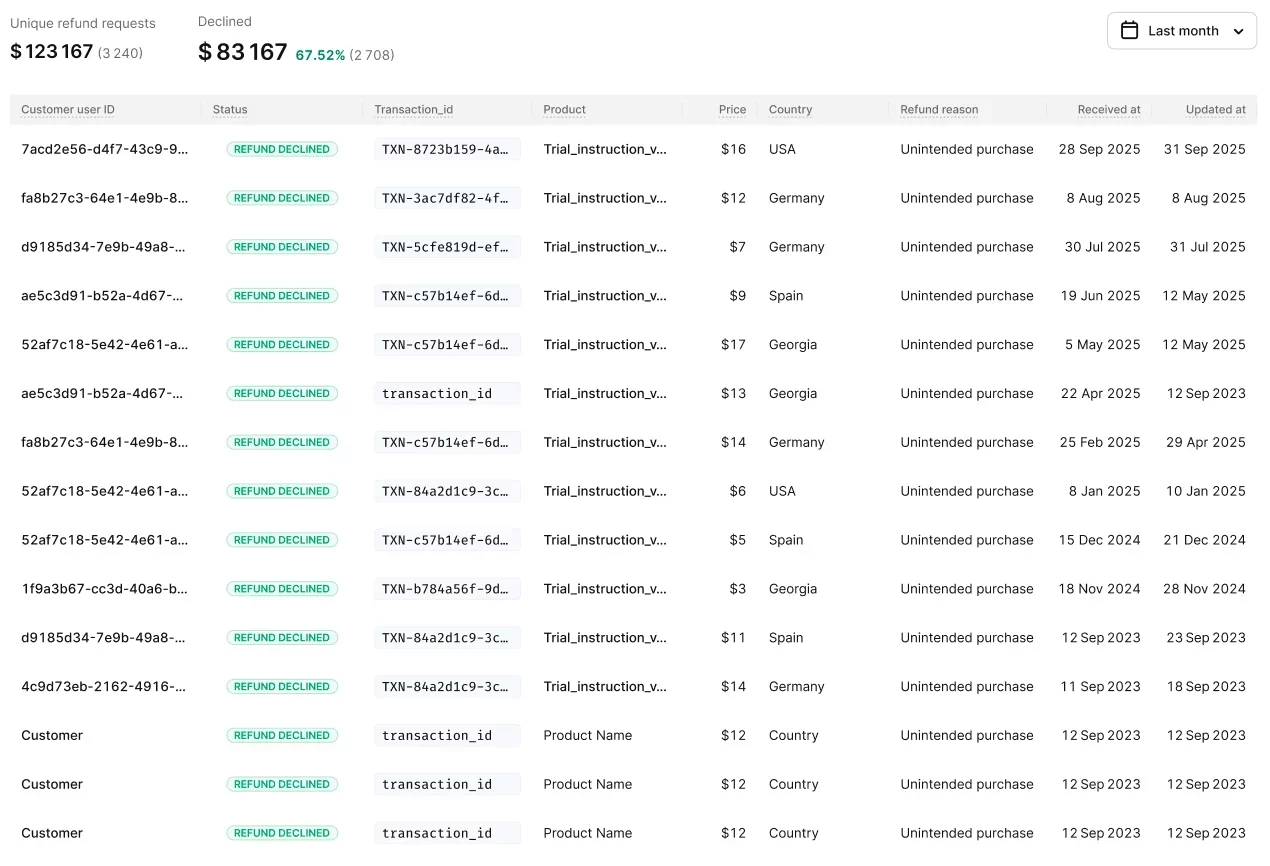Click the $13 price cell
The height and width of the screenshot is (866, 1270).
733,394
